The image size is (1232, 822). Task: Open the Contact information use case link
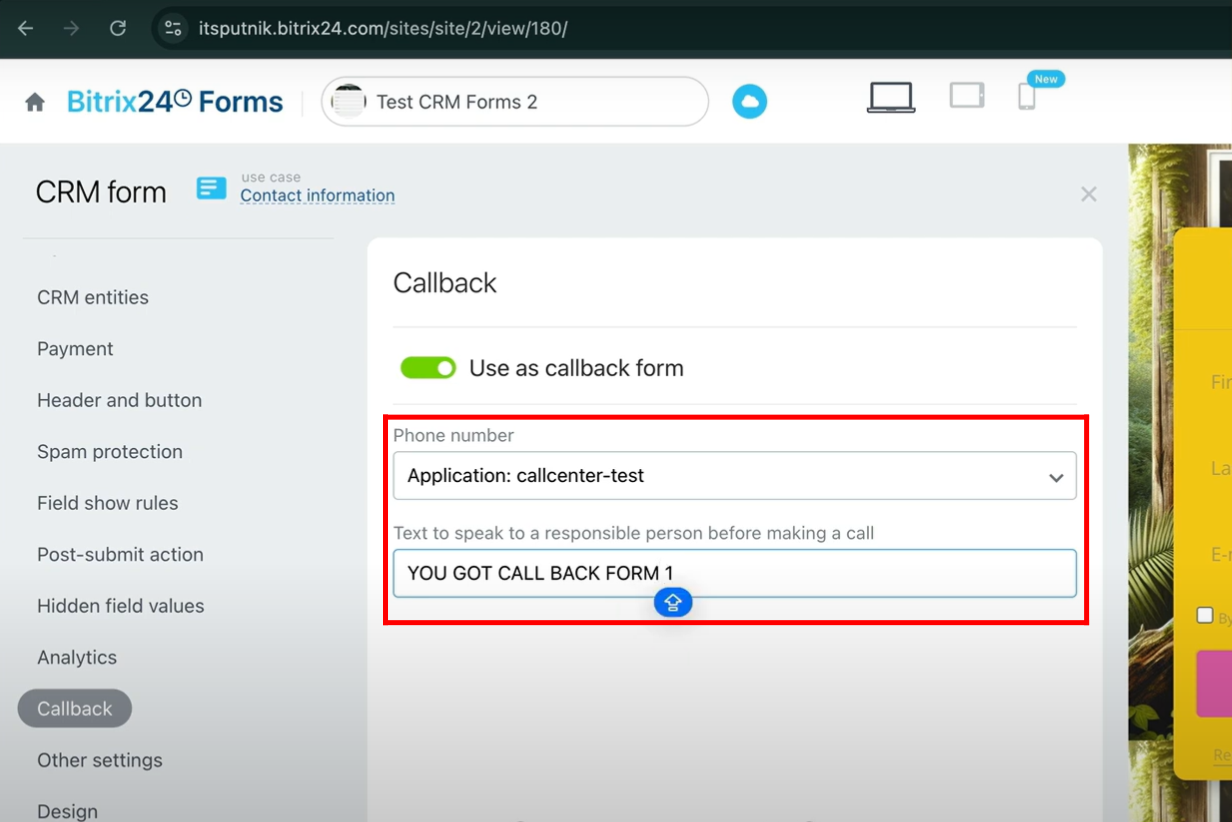pyautogui.click(x=317, y=196)
